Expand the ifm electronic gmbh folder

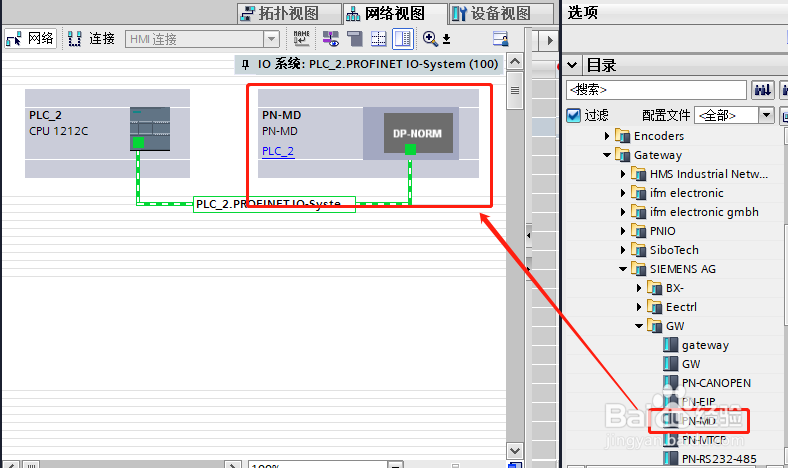tap(623, 212)
